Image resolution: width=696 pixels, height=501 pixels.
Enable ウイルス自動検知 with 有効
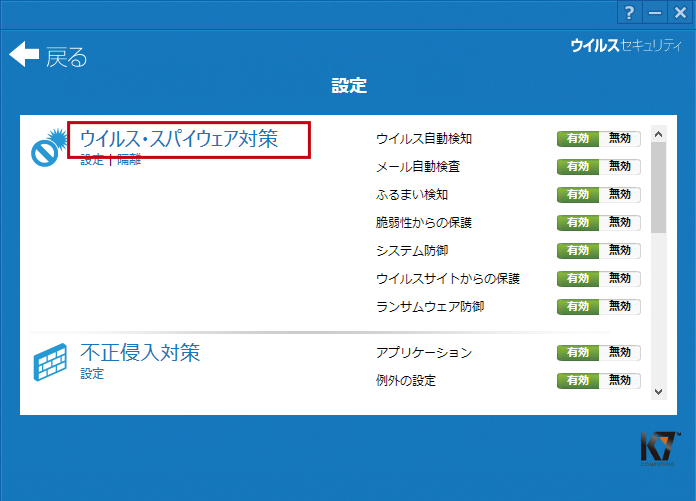(x=578, y=138)
